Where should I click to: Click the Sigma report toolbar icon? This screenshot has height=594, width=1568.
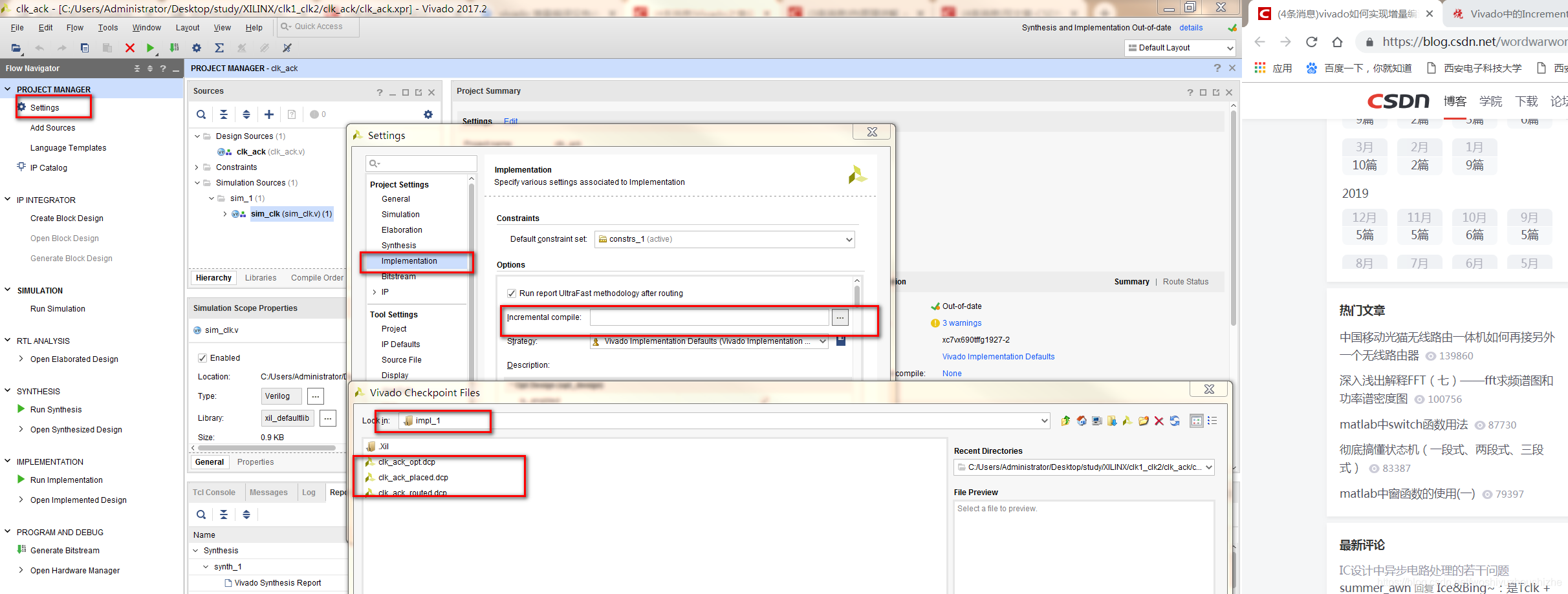click(219, 48)
